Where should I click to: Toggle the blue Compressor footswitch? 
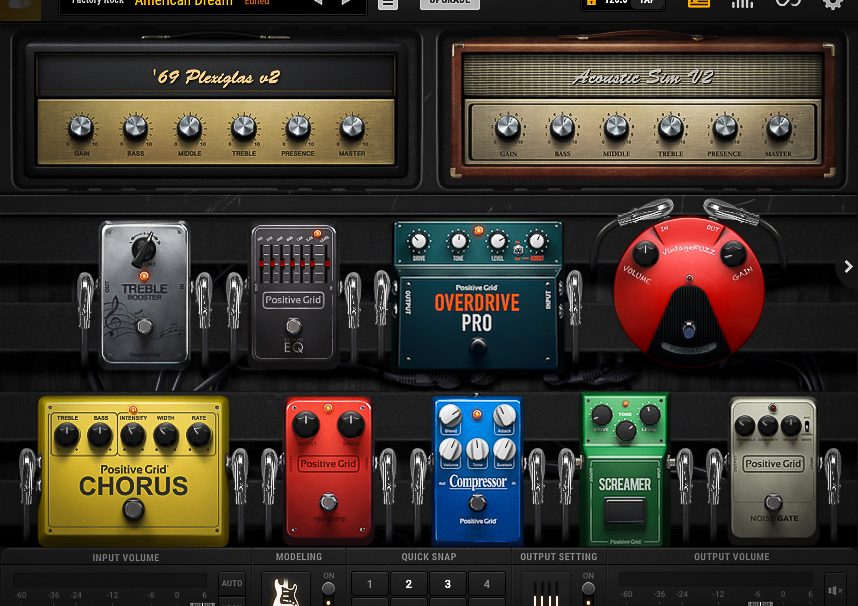(477, 503)
